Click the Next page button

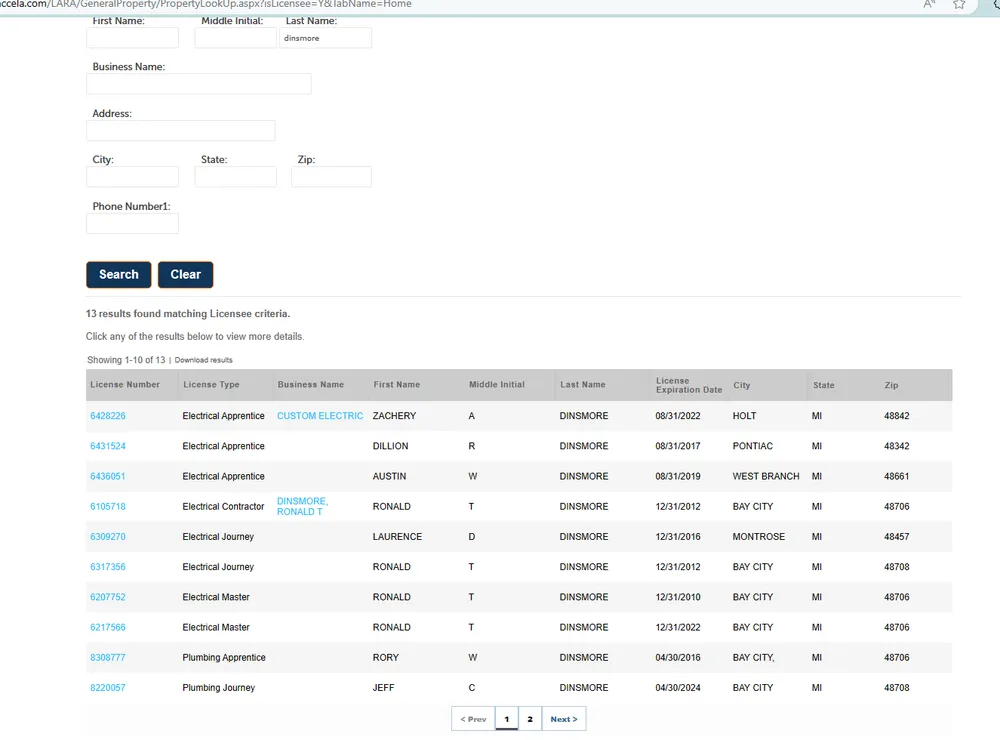tap(564, 719)
